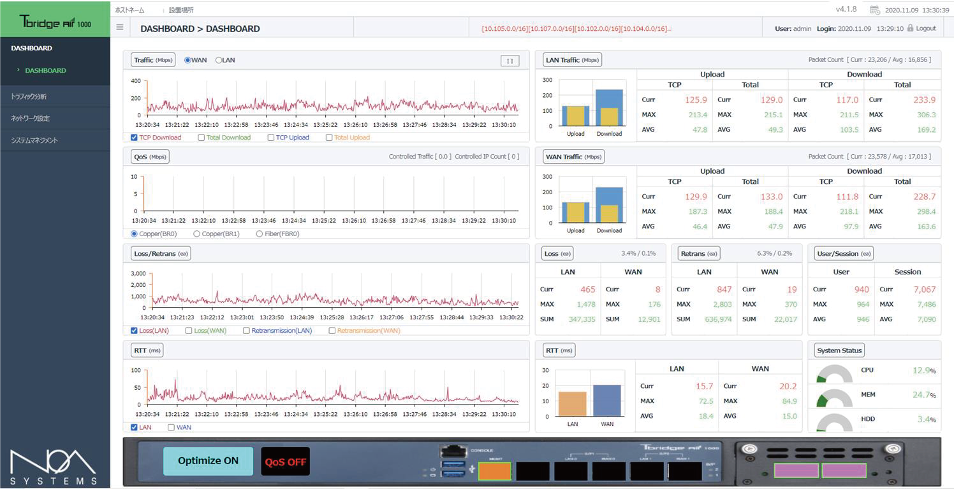
Task: Select the LAN radio button for Traffic
Action: click(219, 61)
